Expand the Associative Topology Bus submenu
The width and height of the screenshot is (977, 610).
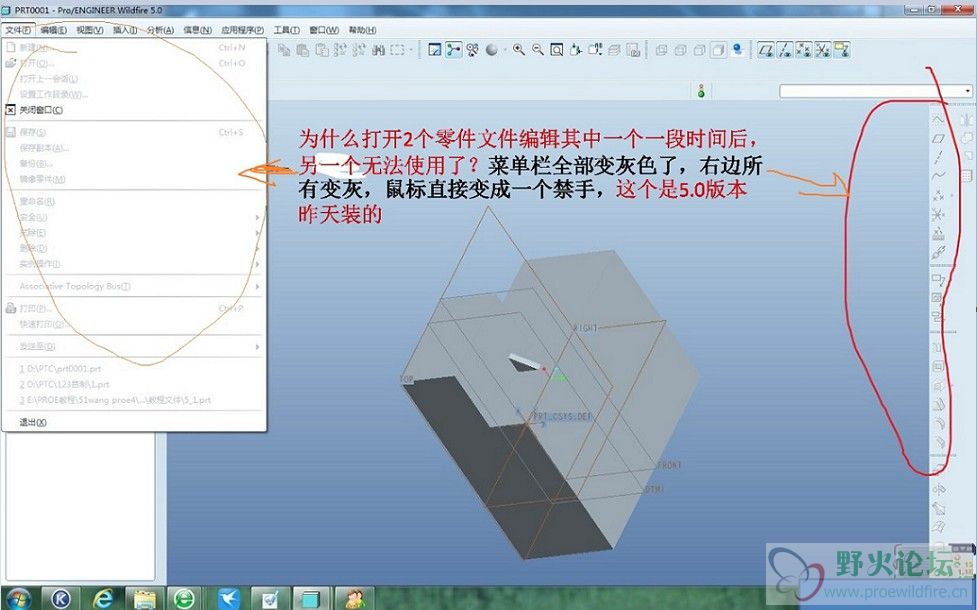click(134, 287)
